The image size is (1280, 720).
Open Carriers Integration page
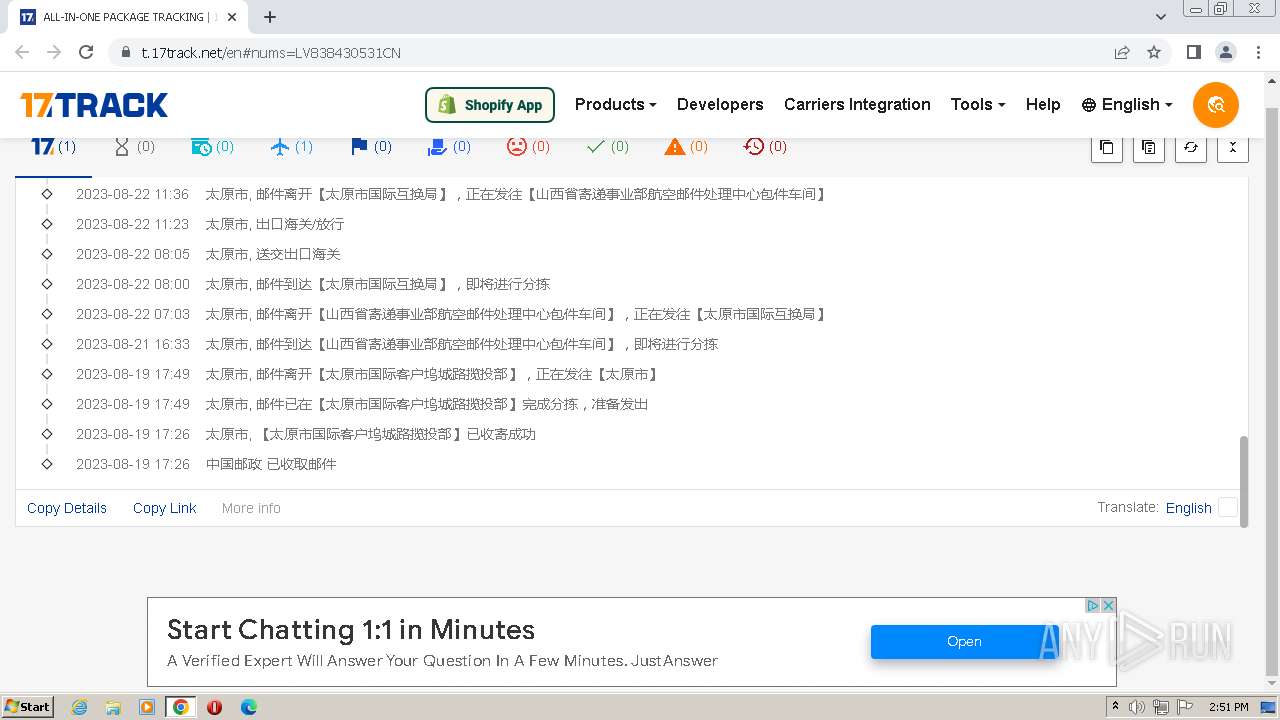click(x=857, y=105)
